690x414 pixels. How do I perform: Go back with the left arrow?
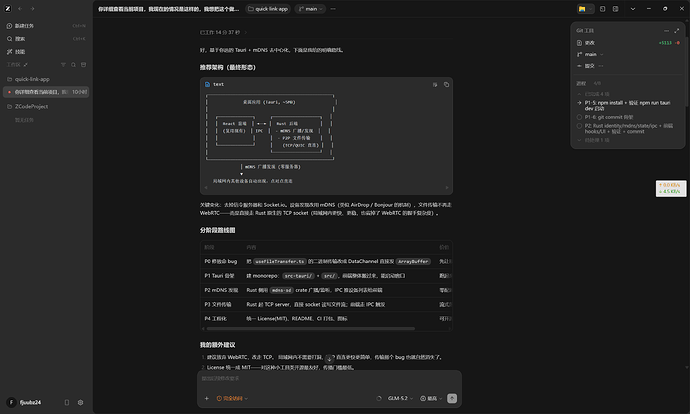tap(20, 8)
